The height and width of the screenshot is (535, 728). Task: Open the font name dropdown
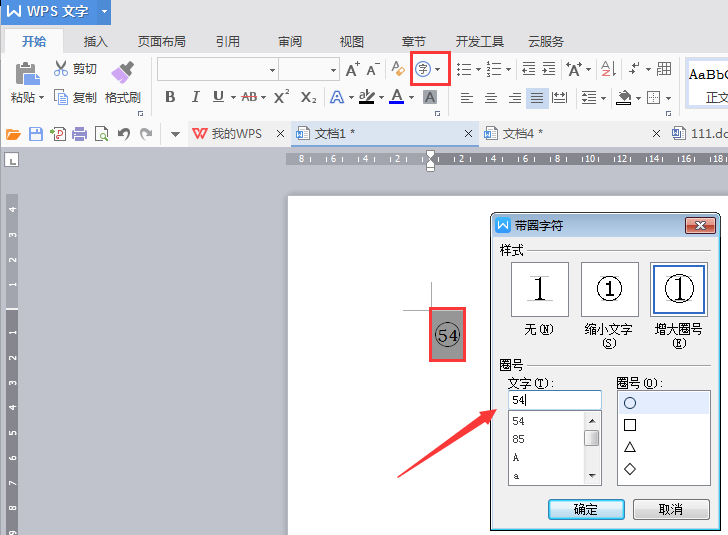(x=272, y=70)
